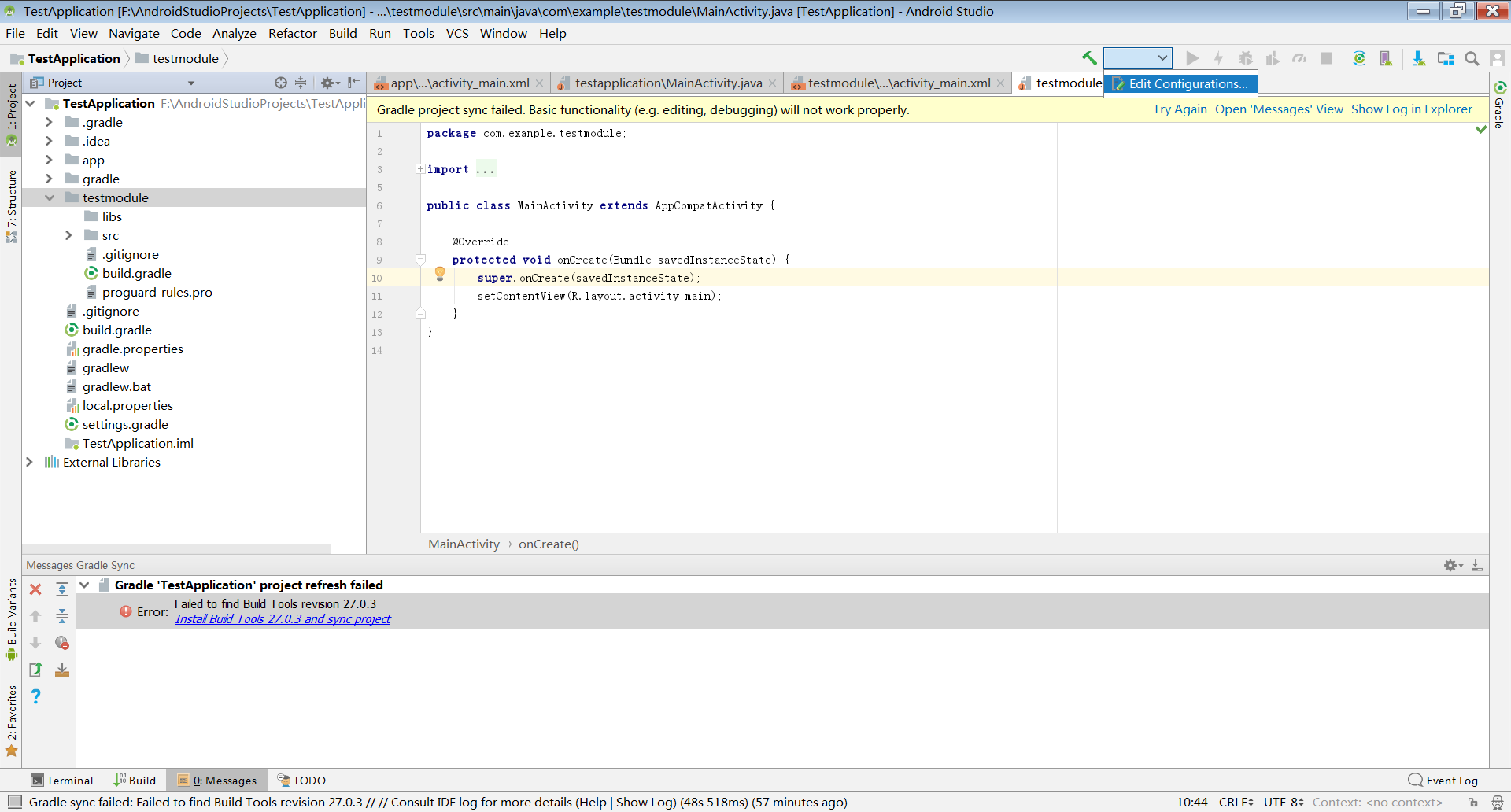Open the Build menu

(342, 33)
